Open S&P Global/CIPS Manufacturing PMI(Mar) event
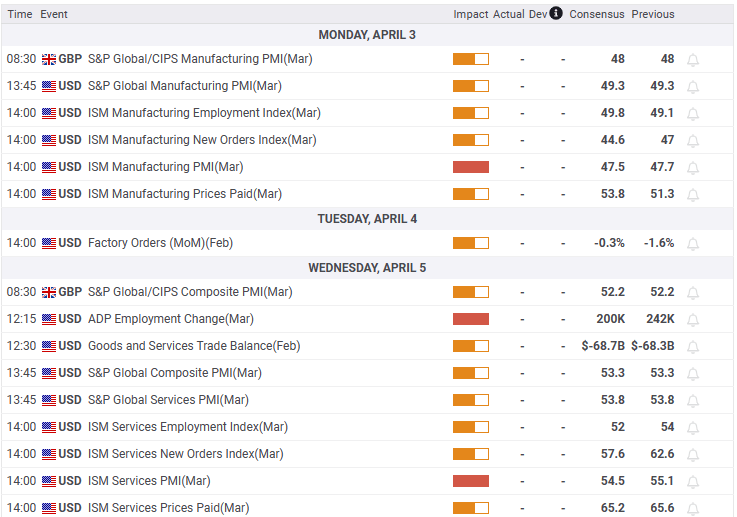The height and width of the screenshot is (517, 737). (200, 59)
